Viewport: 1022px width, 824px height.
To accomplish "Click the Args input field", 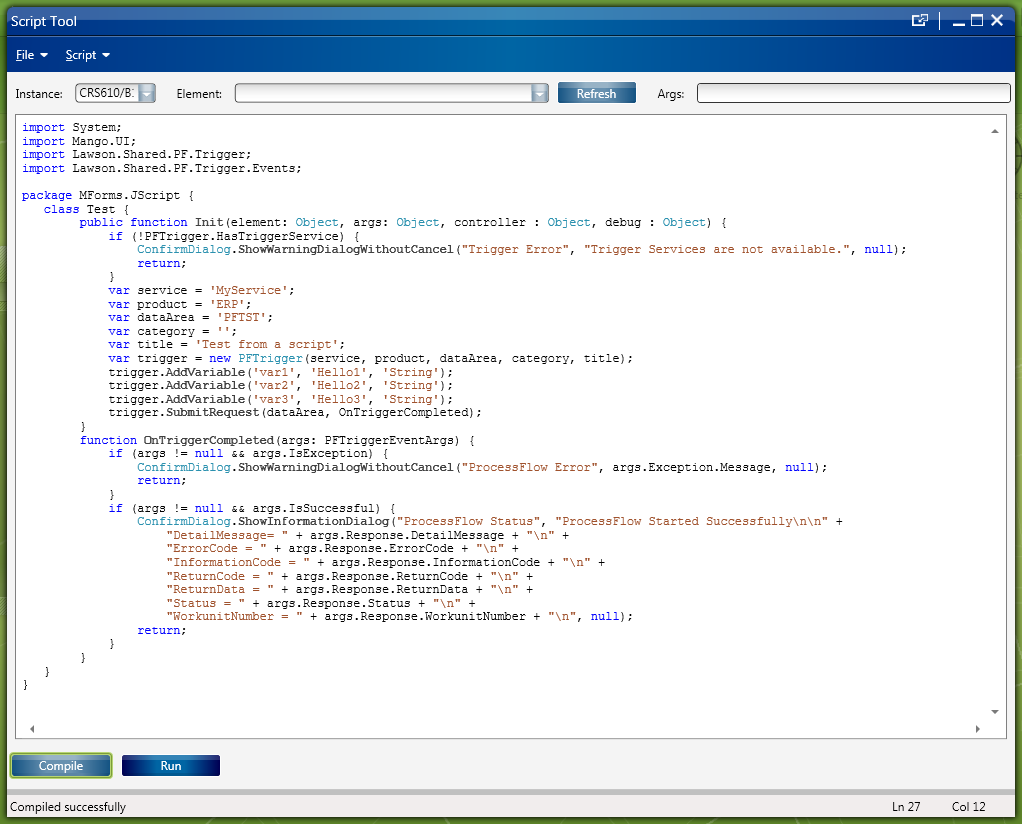I will (853, 94).
